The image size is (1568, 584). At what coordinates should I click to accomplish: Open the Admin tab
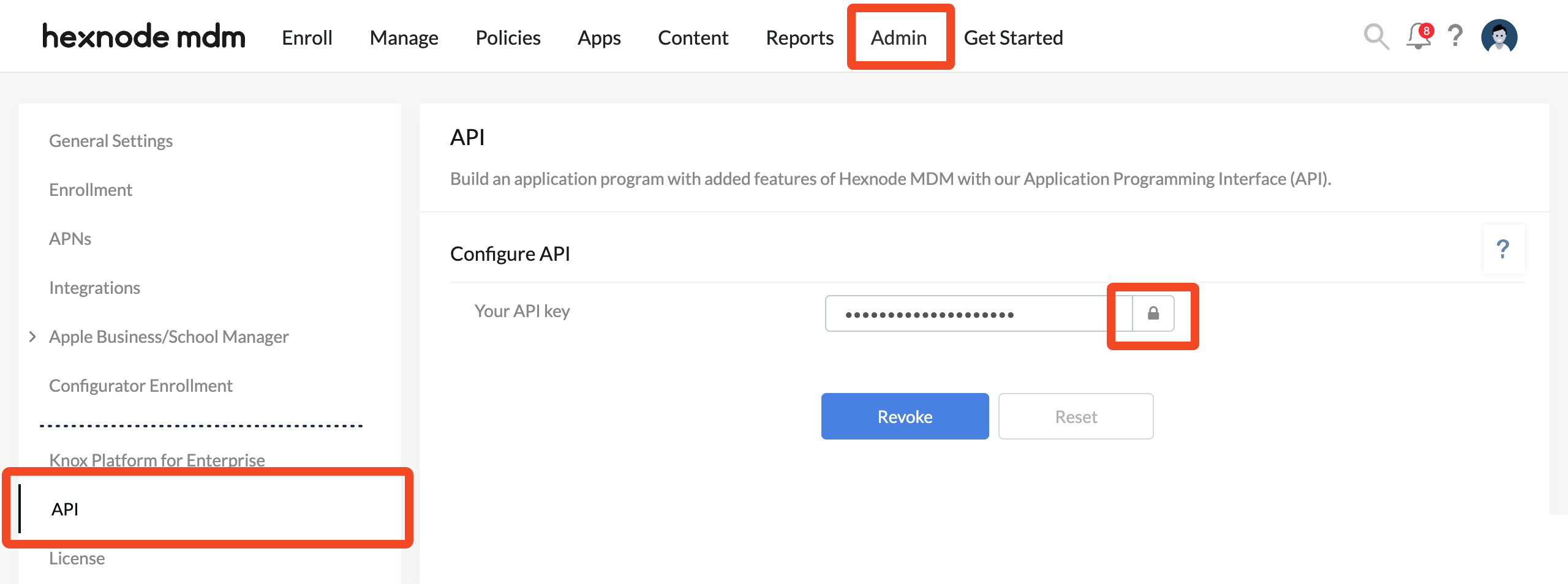899,38
